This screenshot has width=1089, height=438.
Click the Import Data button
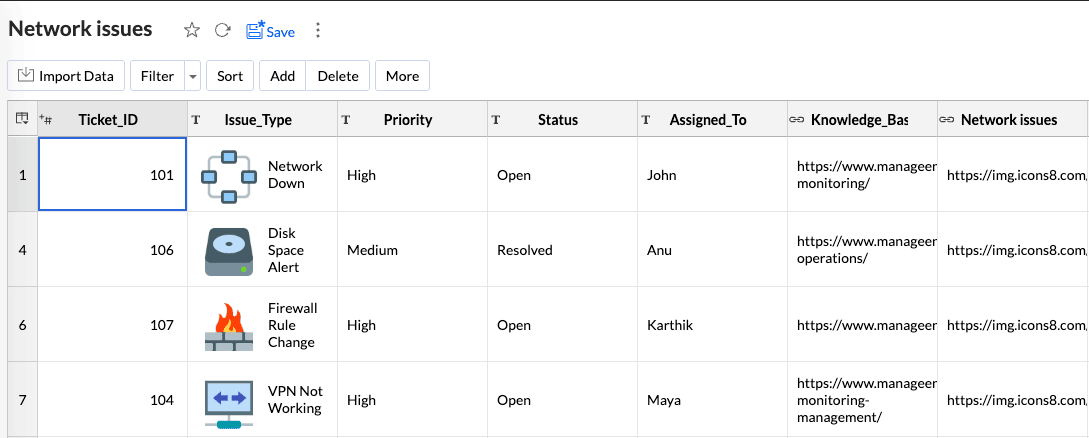point(66,76)
